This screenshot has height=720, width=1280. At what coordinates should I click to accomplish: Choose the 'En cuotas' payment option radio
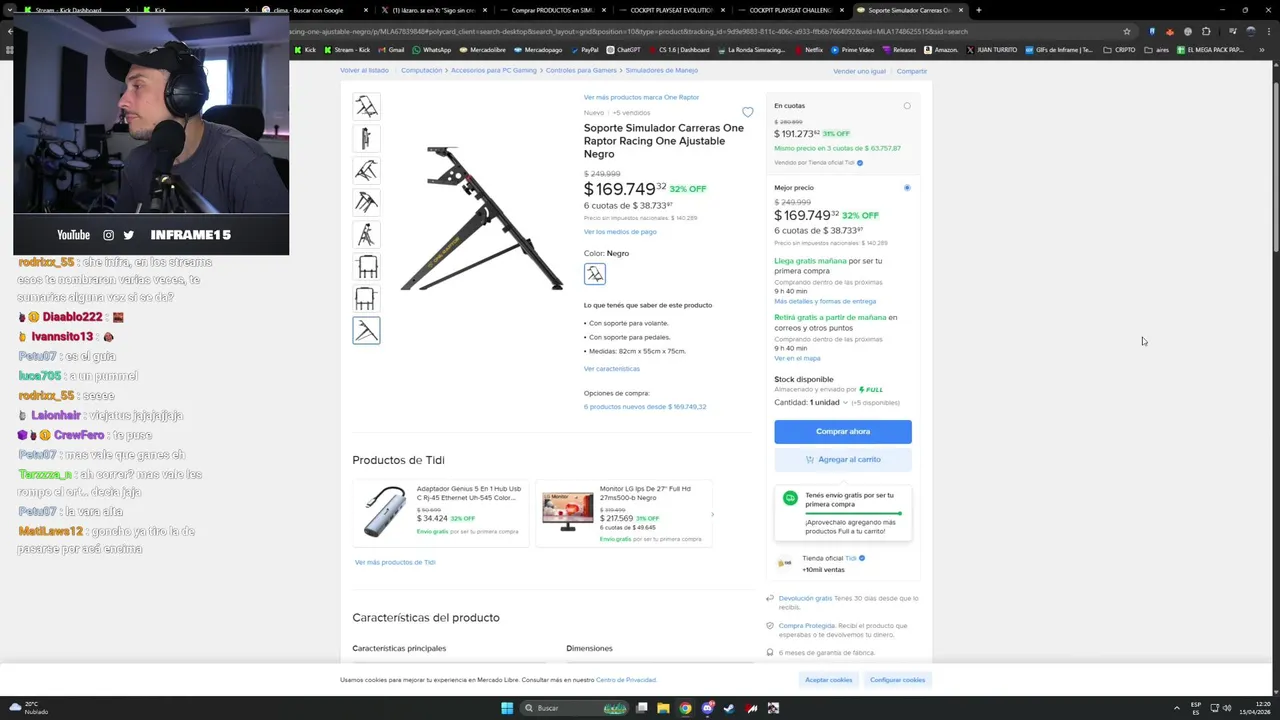tap(907, 106)
